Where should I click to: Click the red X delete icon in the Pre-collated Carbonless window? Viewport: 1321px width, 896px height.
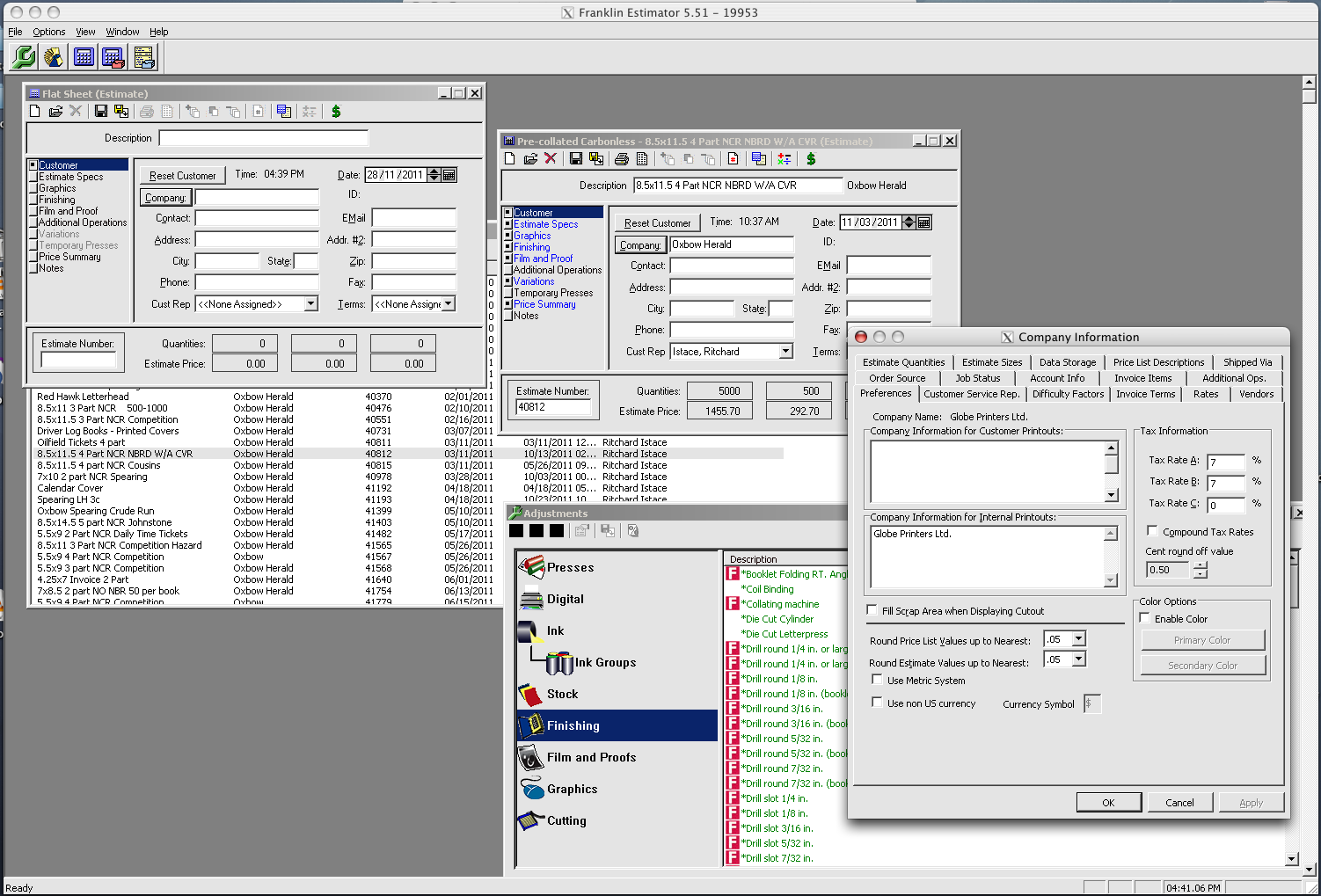[x=551, y=158]
